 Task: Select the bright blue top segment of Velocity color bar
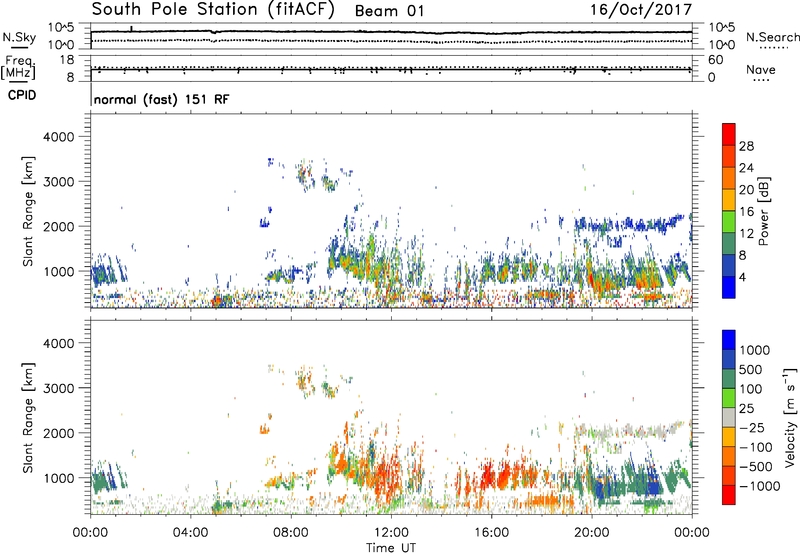pyautogui.click(x=729, y=340)
